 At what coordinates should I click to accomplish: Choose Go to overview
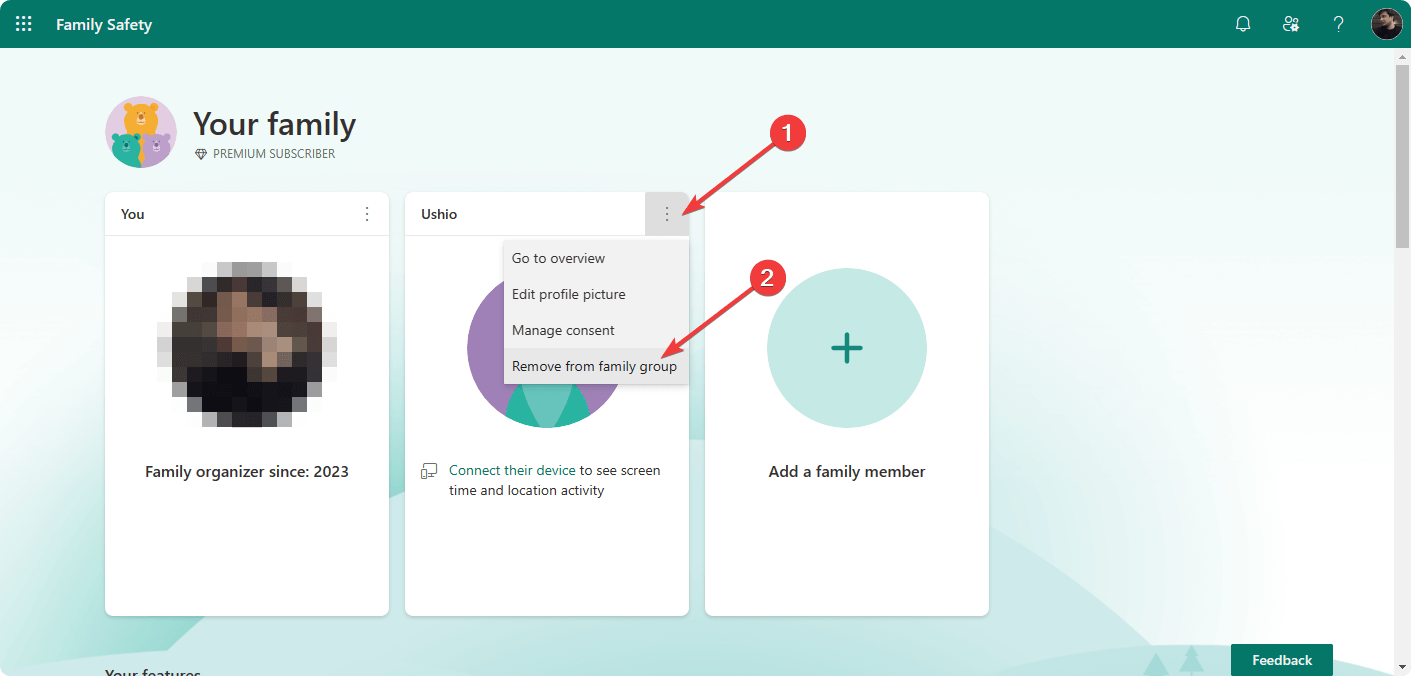[x=596, y=258]
